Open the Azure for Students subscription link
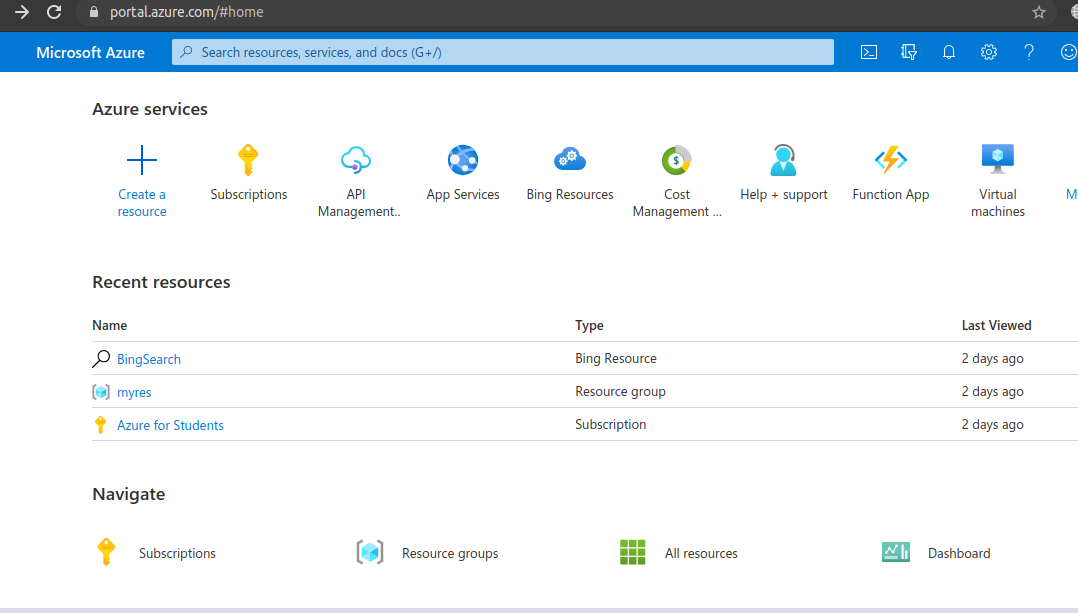The width and height of the screenshot is (1078, 613). (x=170, y=425)
